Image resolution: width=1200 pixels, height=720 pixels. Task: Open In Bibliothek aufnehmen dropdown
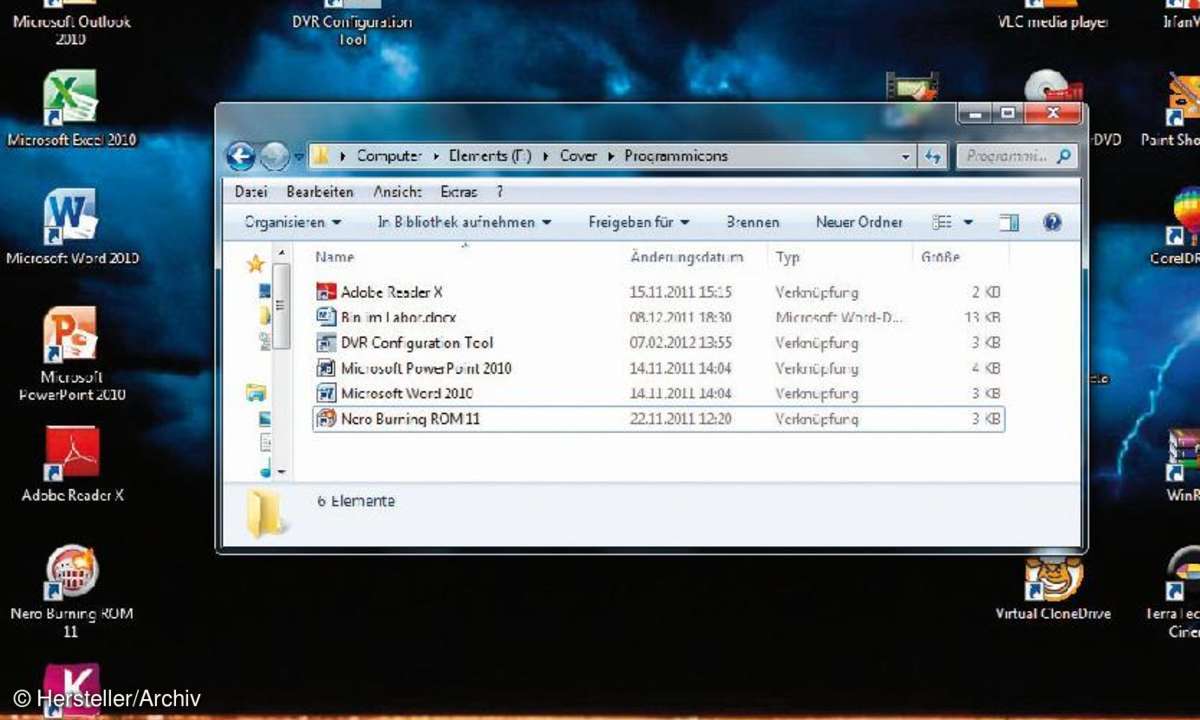(464, 222)
